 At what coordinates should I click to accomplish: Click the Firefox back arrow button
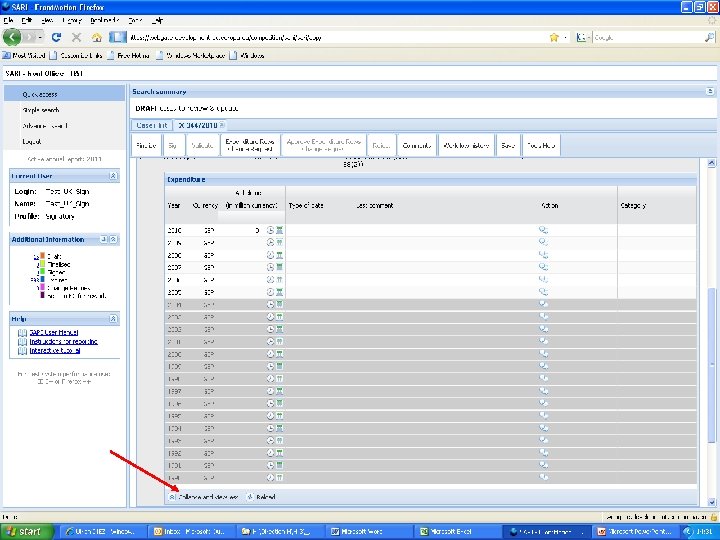(14, 37)
